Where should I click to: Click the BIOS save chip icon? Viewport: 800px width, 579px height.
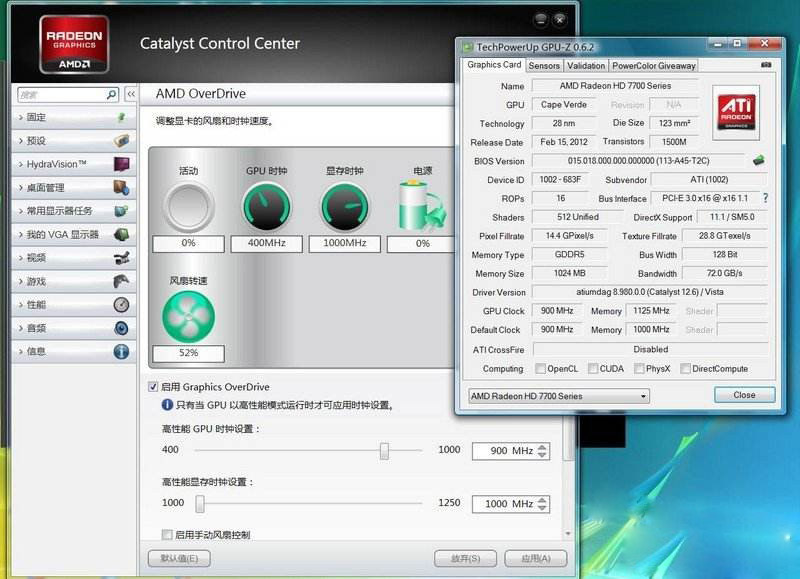click(759, 160)
